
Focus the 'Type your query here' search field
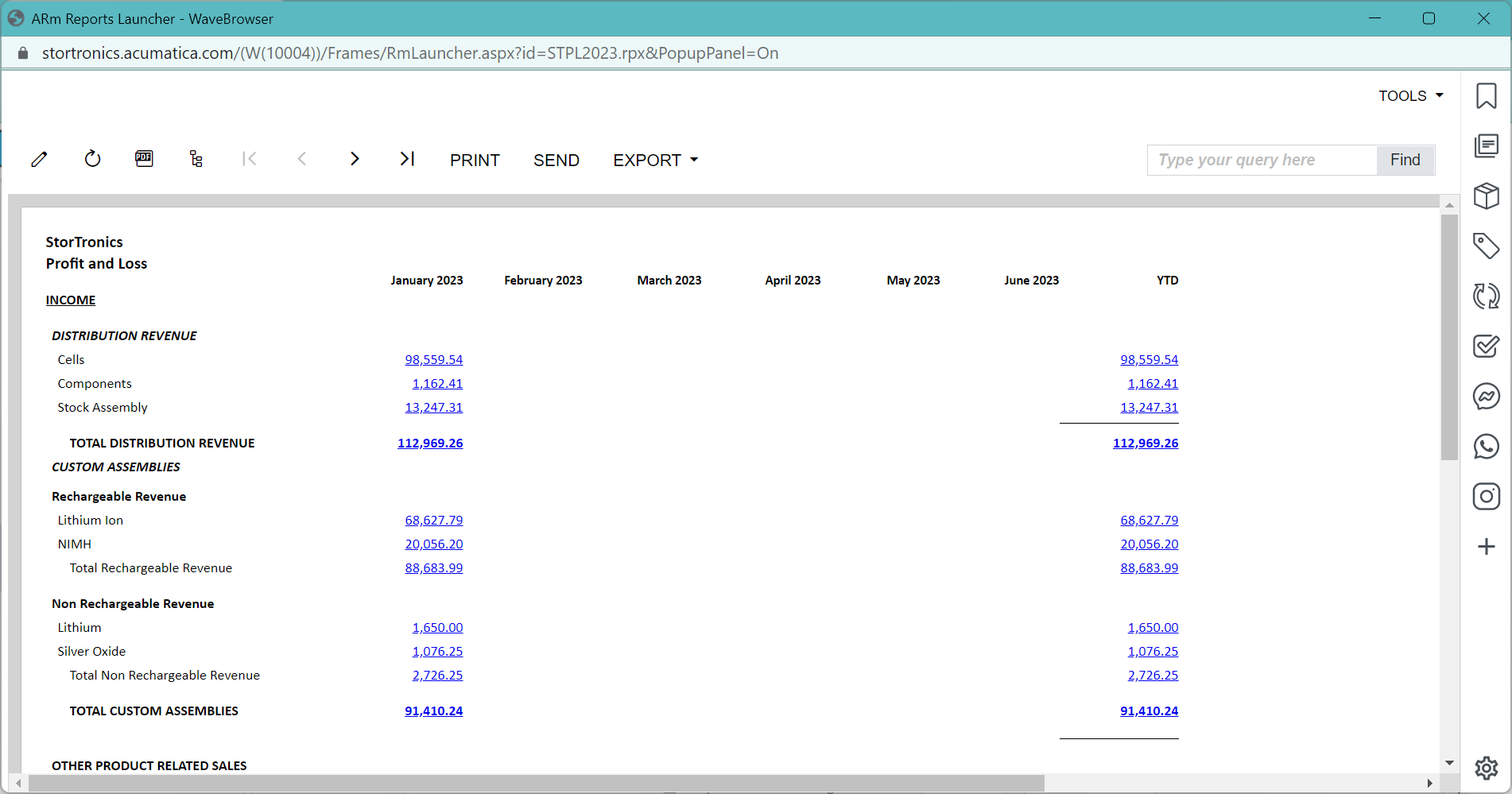click(1262, 160)
